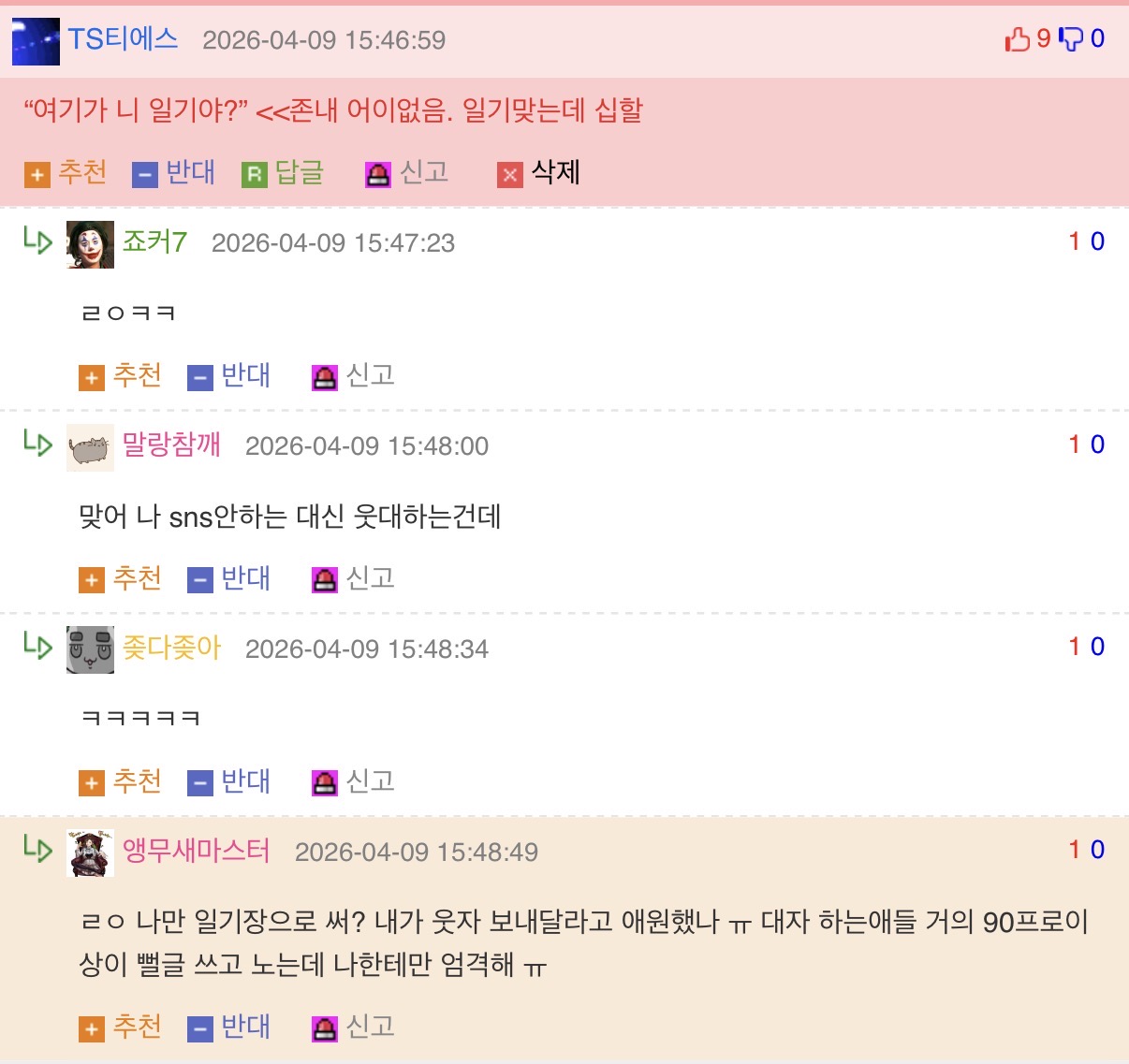The width and height of the screenshot is (1129, 1064).
Task: Click thumbs-up icon on TS티에스 comment
Action: click(1018, 39)
